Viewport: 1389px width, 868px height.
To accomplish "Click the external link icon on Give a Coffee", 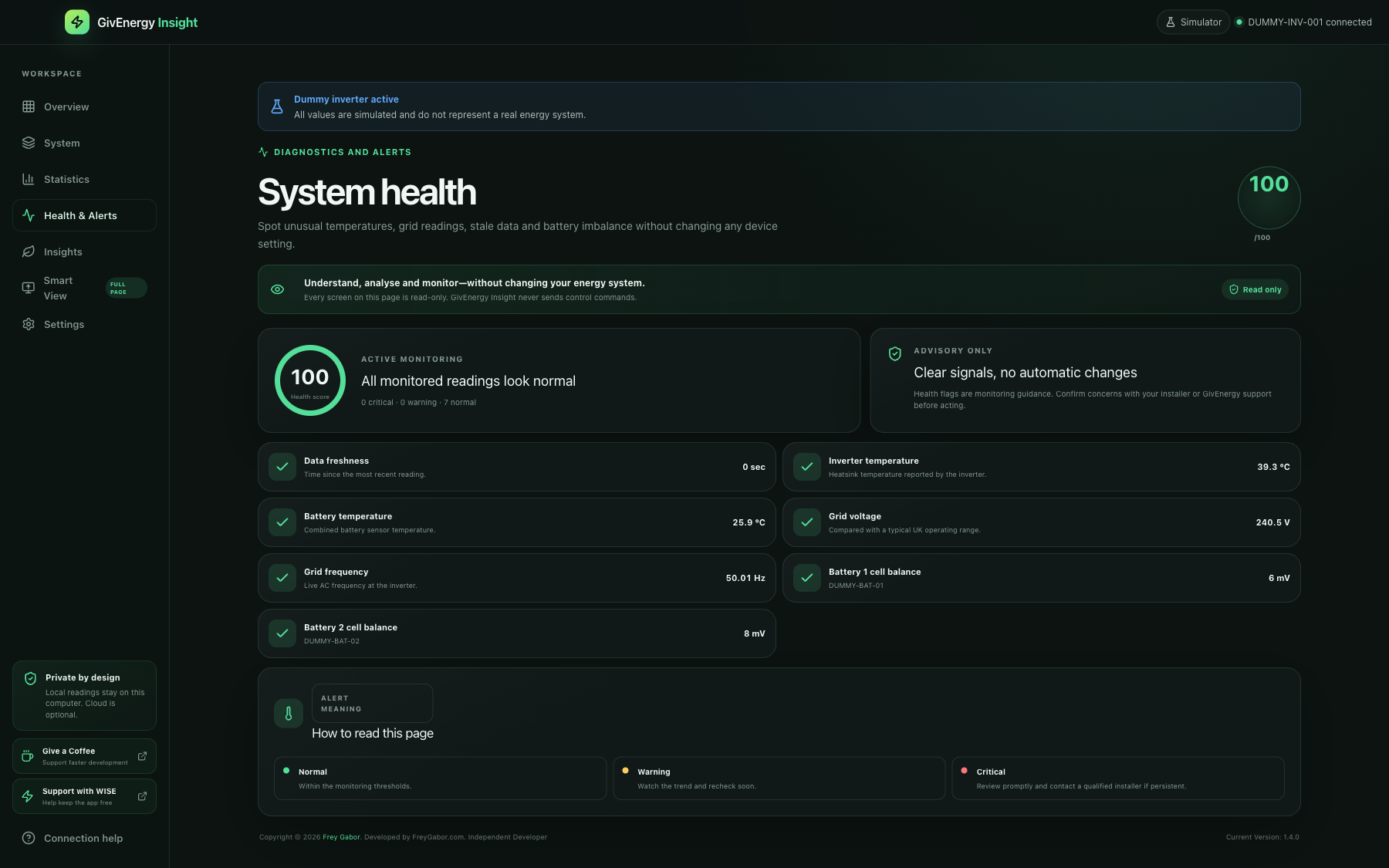I will click(x=142, y=756).
